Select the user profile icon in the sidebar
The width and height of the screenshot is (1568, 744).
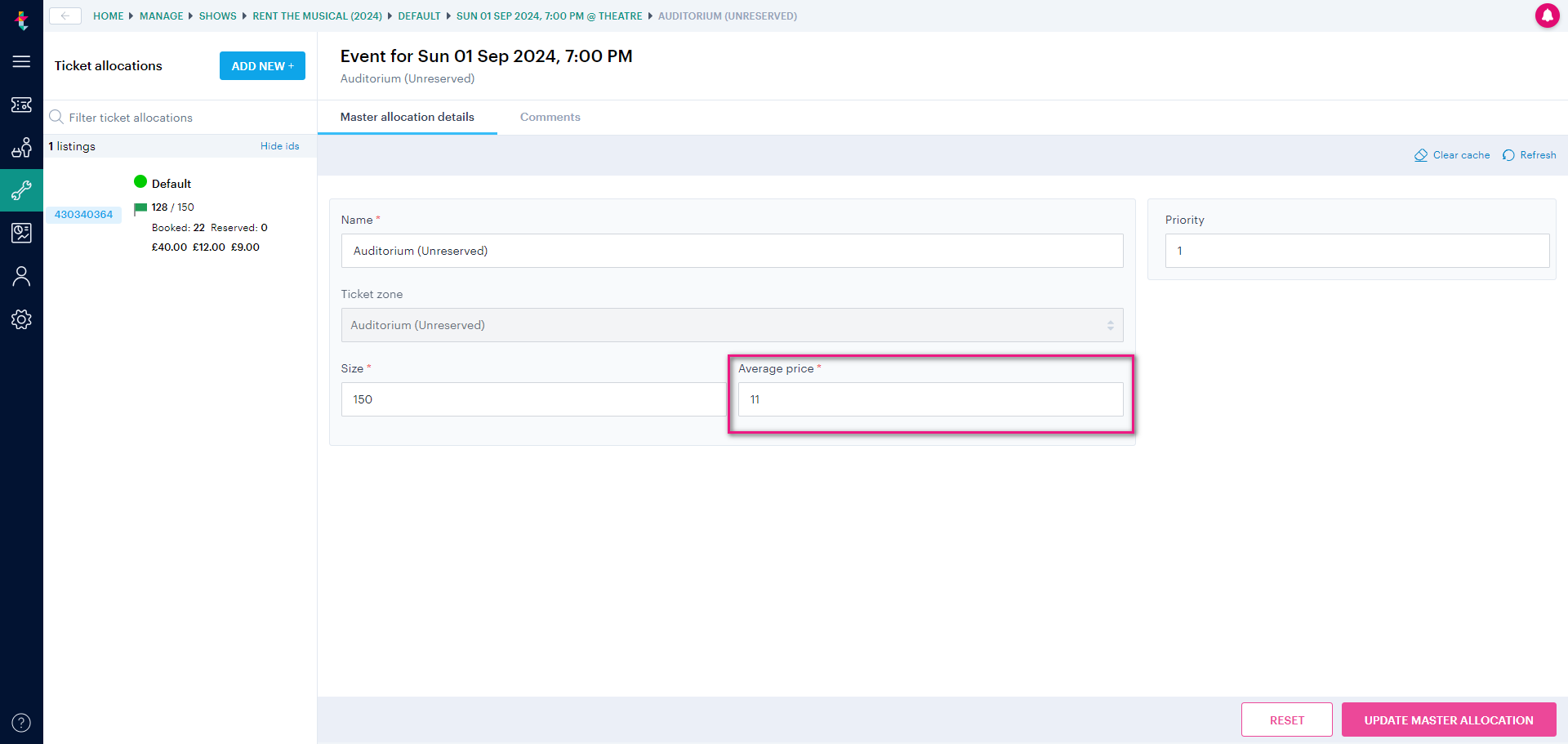(21, 276)
